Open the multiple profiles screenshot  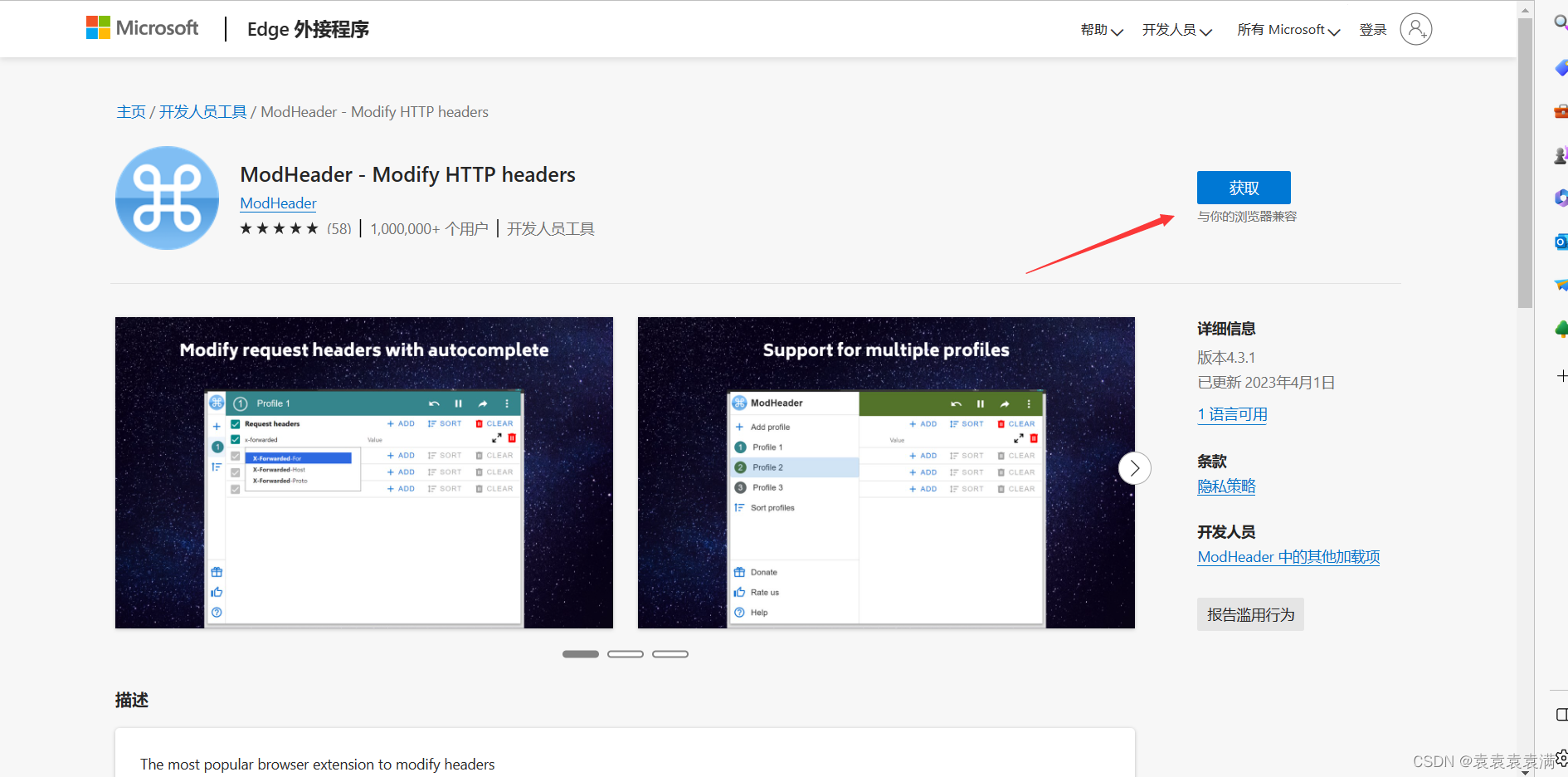(x=886, y=472)
